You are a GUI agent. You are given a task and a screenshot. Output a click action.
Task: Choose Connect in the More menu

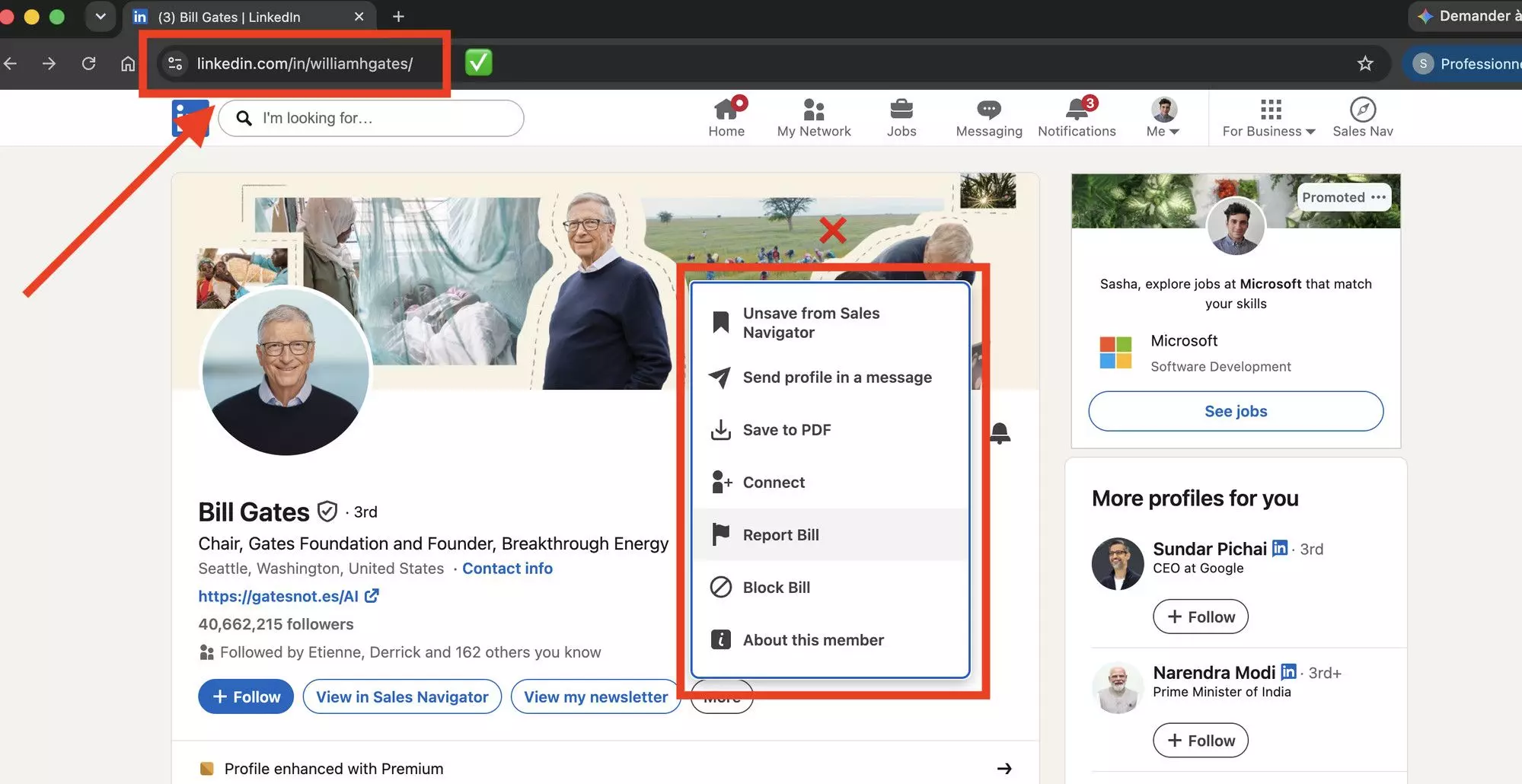830,483
